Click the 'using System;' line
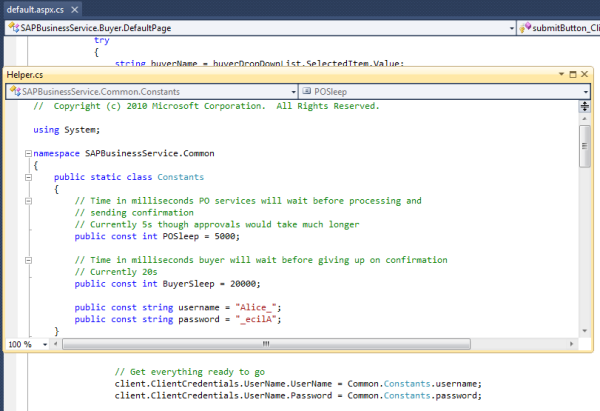 pyautogui.click(x=67, y=130)
